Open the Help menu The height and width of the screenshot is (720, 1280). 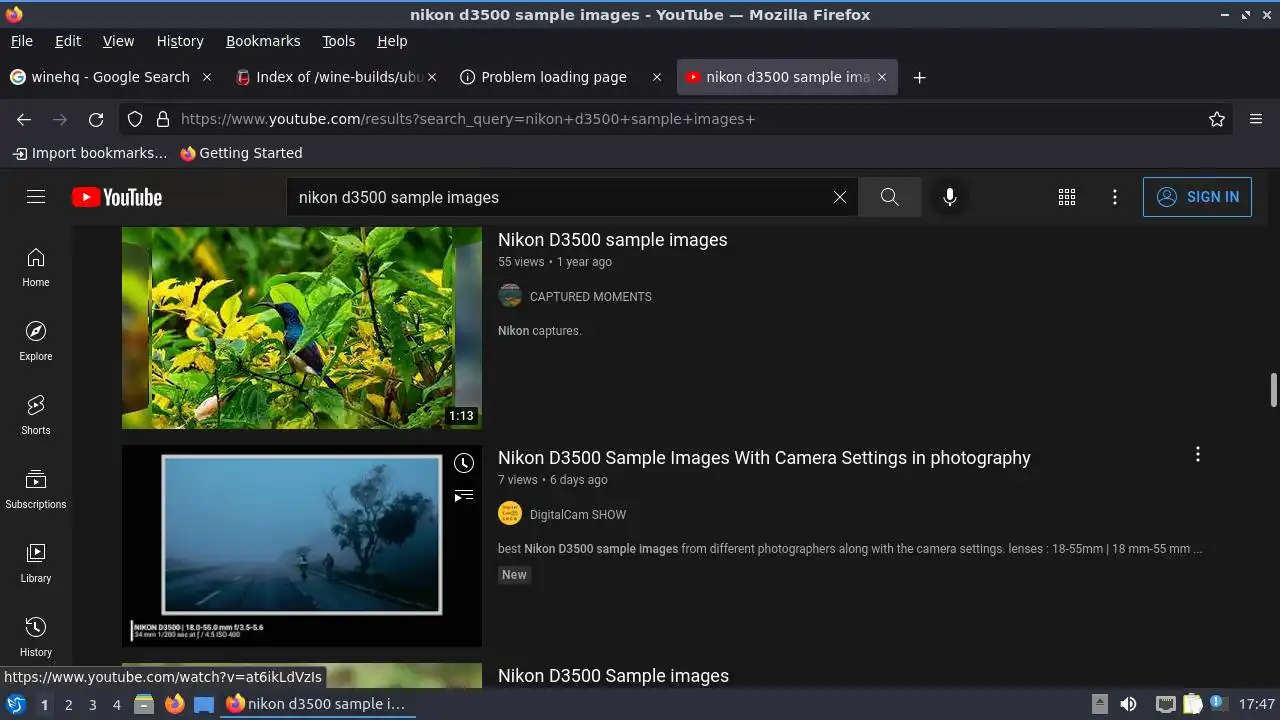point(392,41)
